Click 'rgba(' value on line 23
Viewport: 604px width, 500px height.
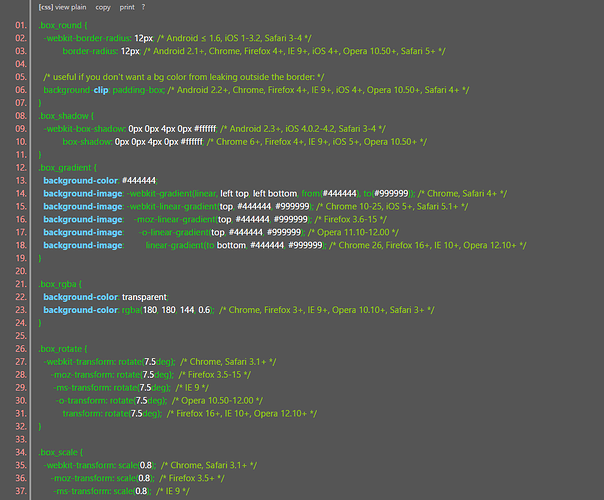132,310
